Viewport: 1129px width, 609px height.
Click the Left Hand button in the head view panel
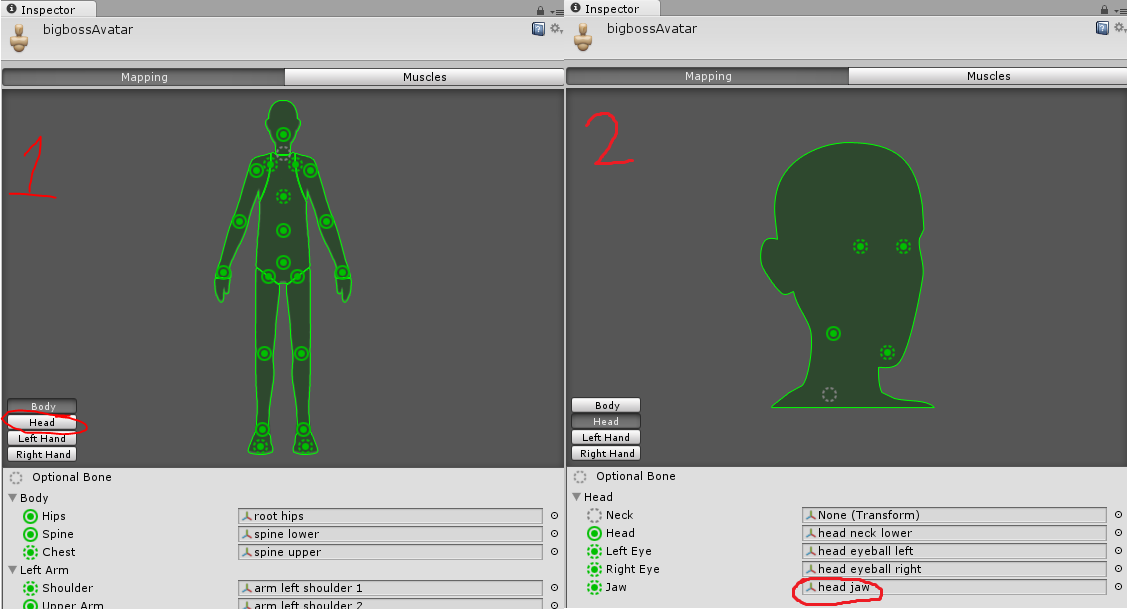[606, 438]
